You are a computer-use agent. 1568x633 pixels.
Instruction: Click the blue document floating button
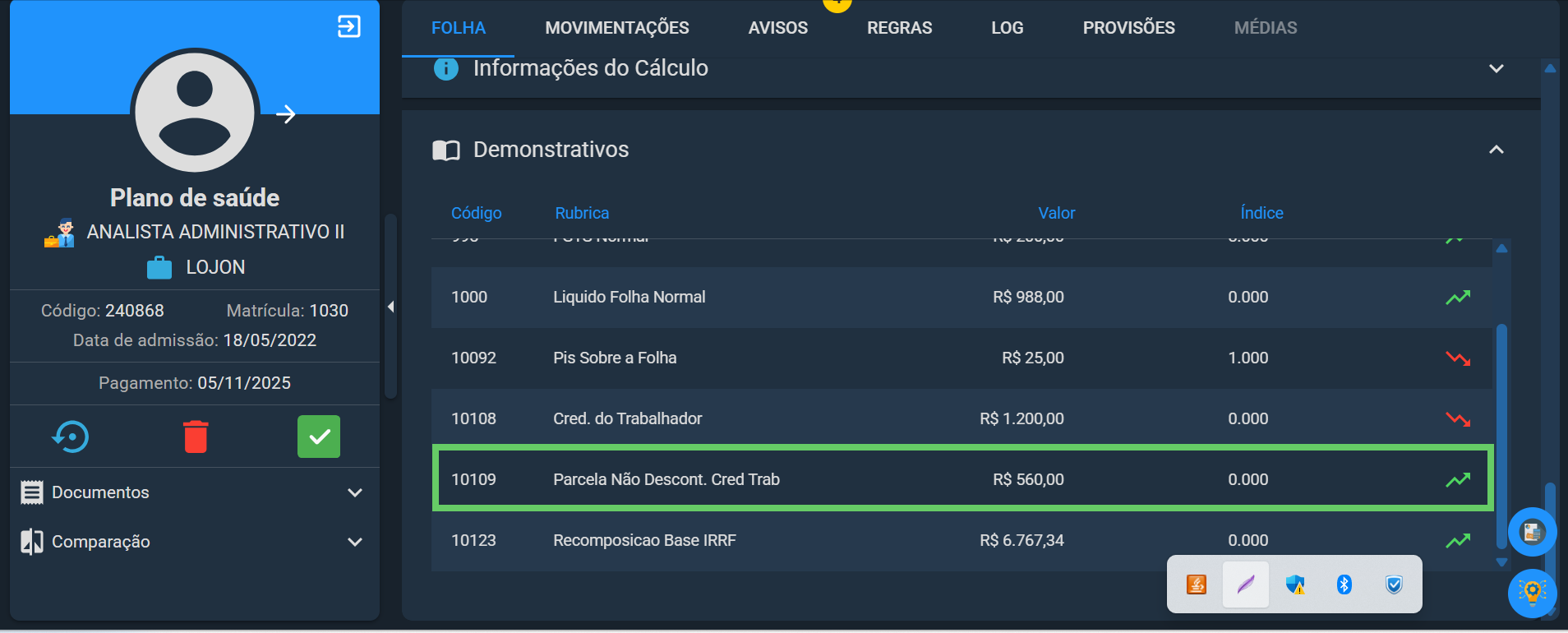pyautogui.click(x=1532, y=532)
